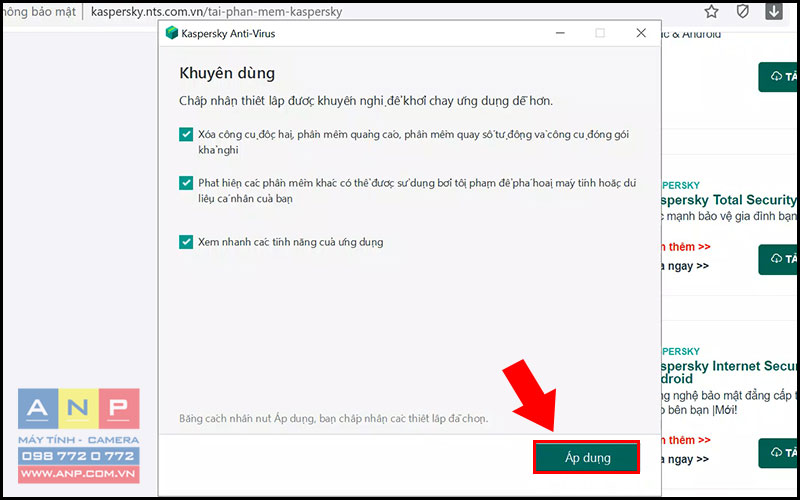The width and height of the screenshot is (800, 500).
Task: Close the Kaspersky Anti-Virus installer window
Action: pyautogui.click(x=641, y=33)
